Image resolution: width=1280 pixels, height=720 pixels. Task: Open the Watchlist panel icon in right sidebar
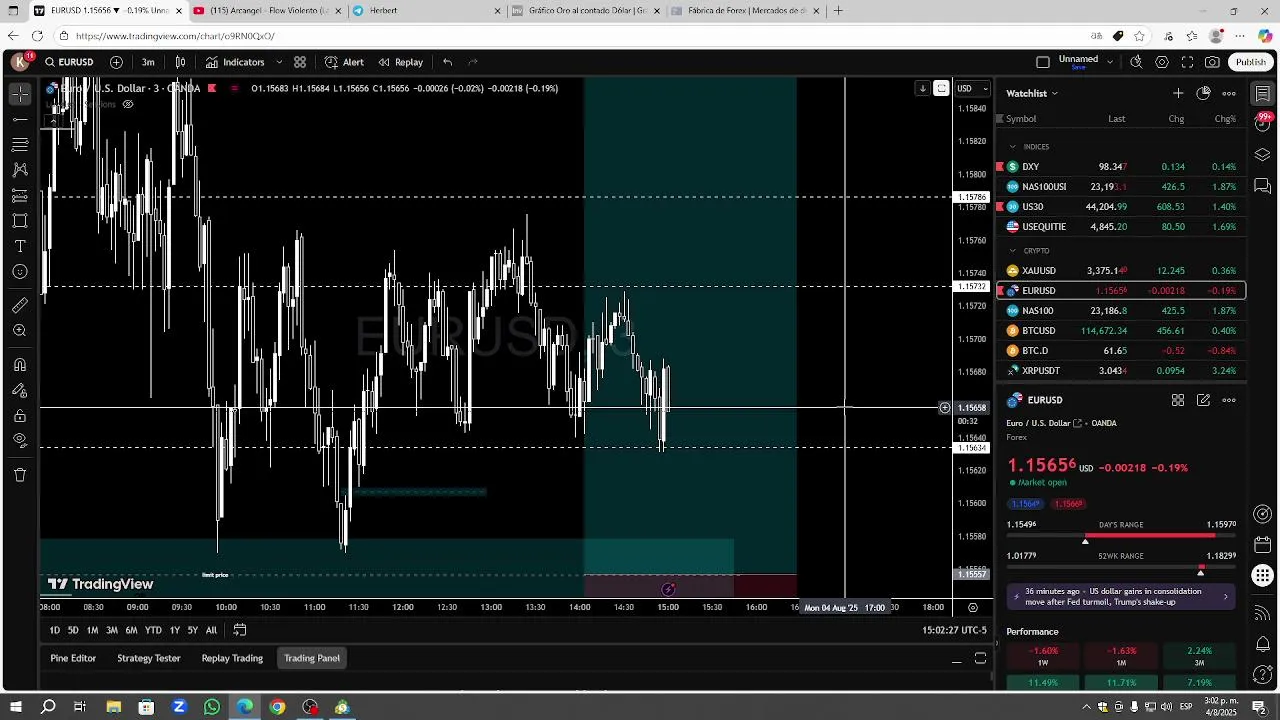tap(1263, 93)
